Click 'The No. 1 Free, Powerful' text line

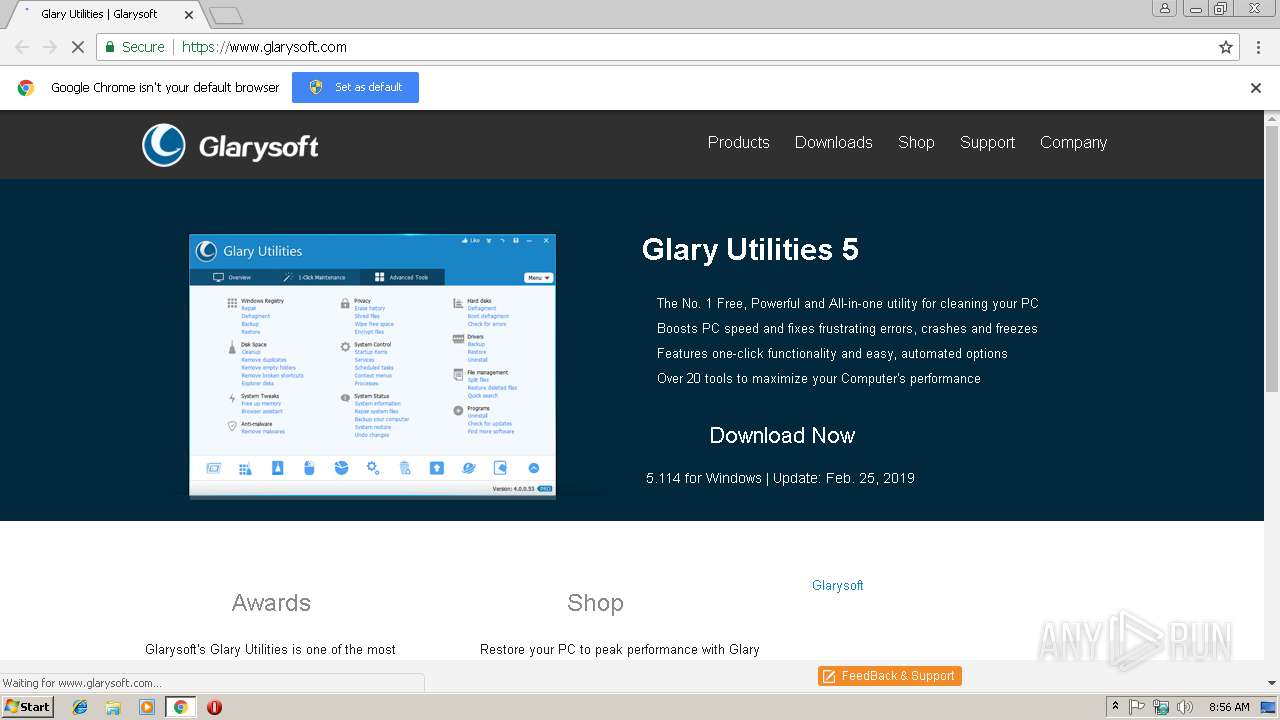pyautogui.click(x=847, y=303)
